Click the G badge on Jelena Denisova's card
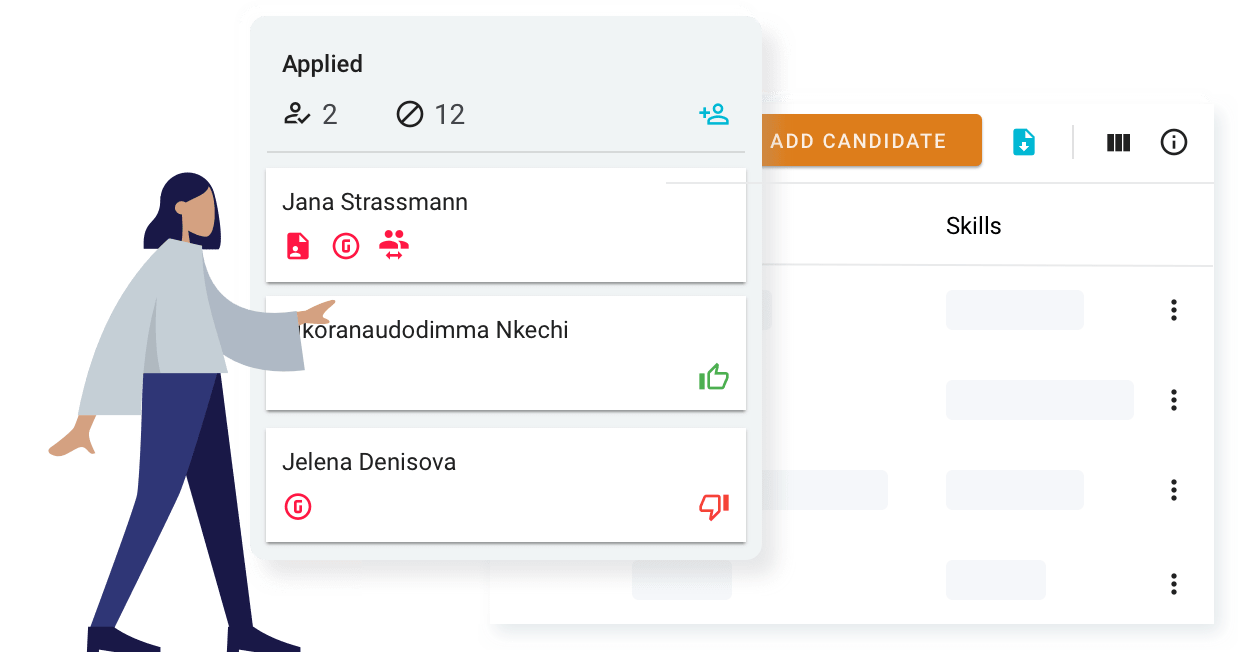The height and width of the screenshot is (656, 1244). pyautogui.click(x=298, y=506)
